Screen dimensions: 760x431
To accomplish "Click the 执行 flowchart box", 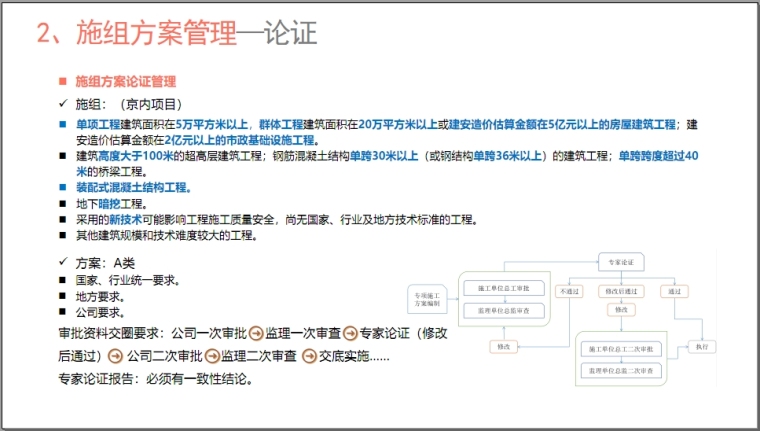I will pos(701,346).
